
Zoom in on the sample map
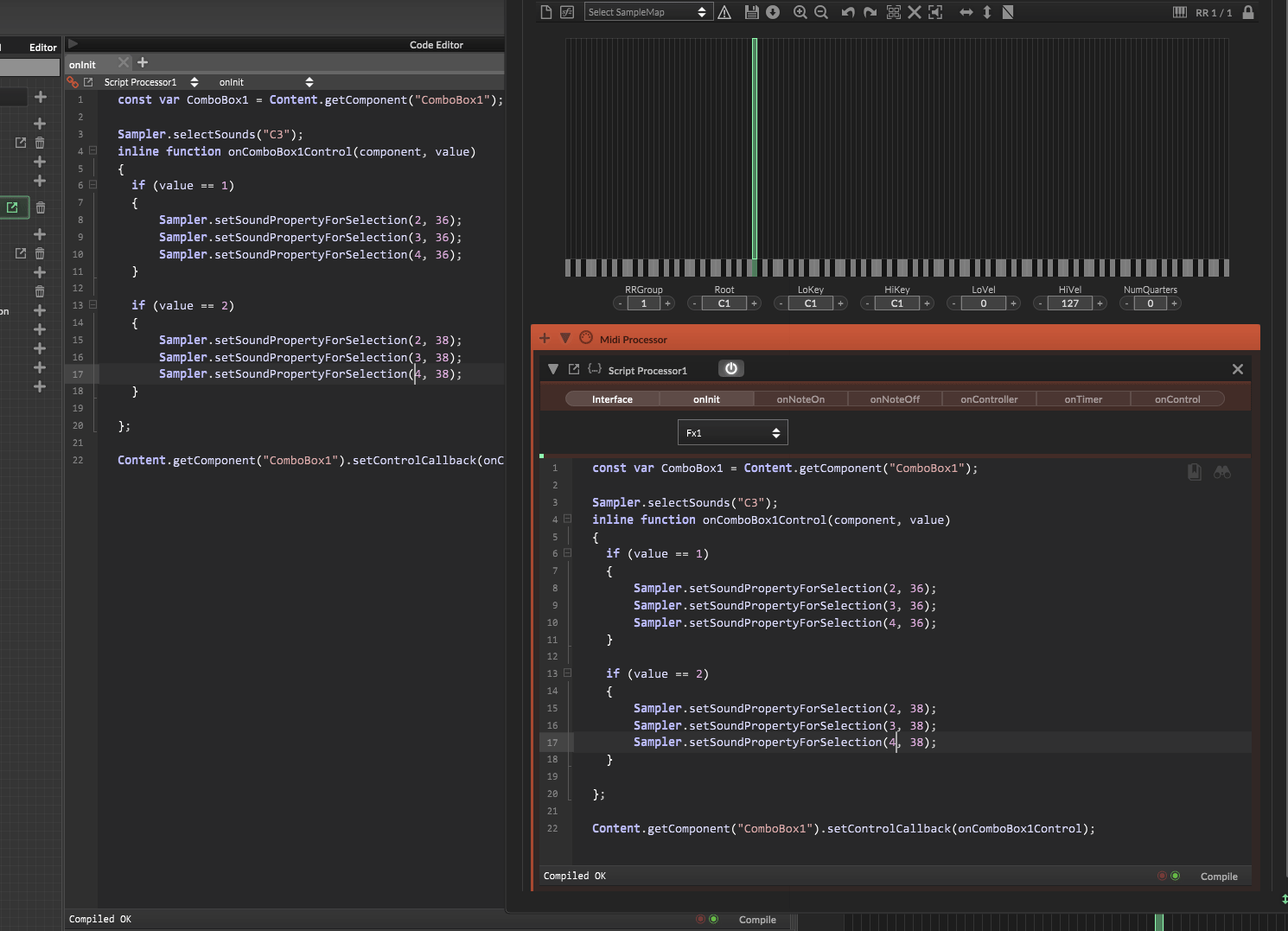pos(800,12)
